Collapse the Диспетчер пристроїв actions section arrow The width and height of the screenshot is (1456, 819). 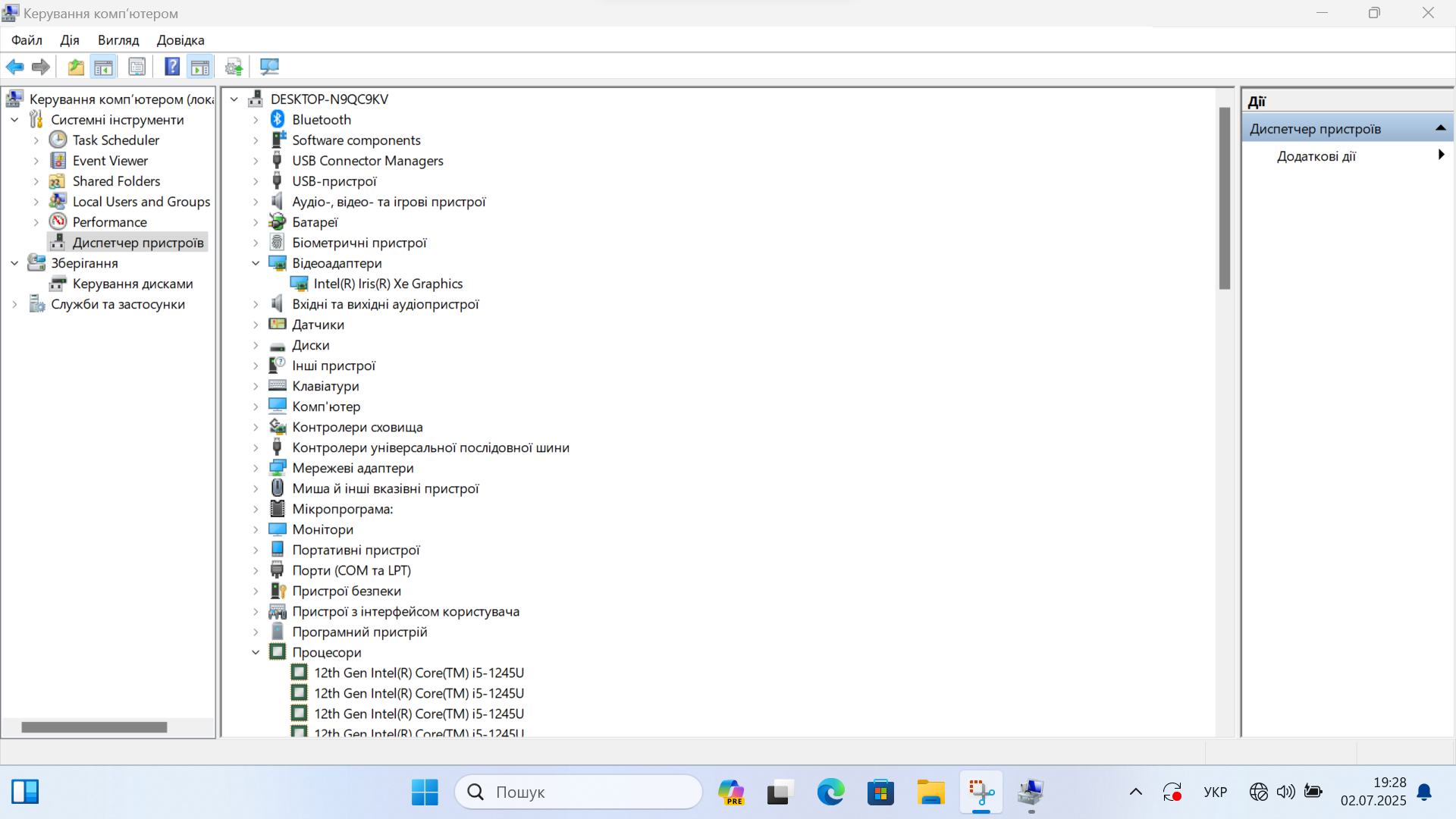1440,128
